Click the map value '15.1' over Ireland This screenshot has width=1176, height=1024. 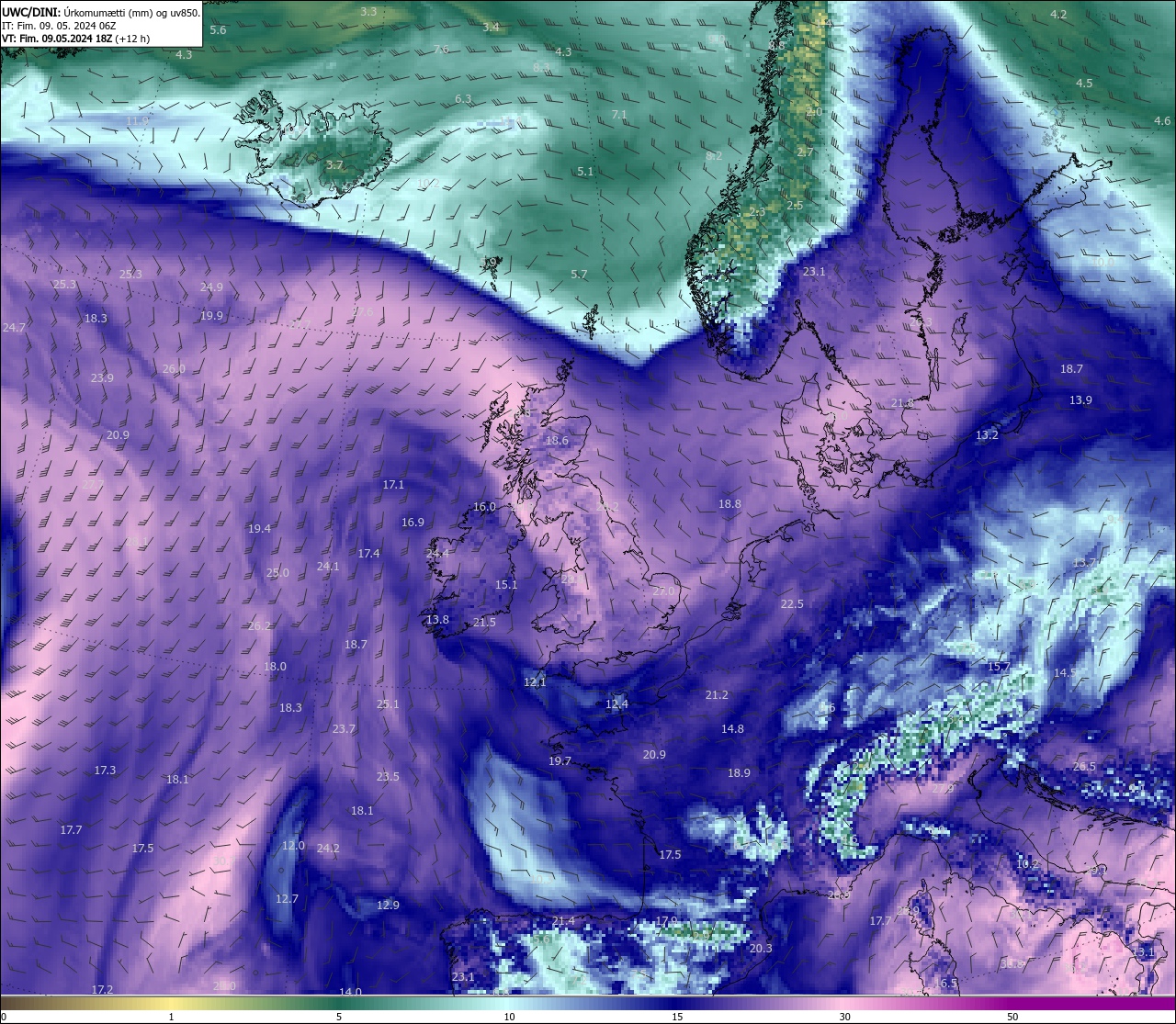coord(506,585)
